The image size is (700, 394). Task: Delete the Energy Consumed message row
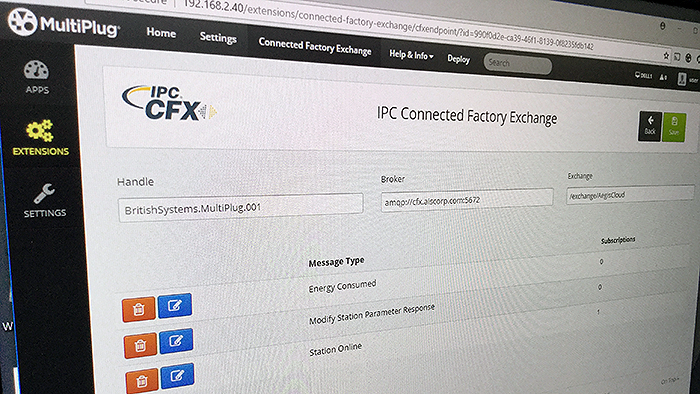click(138, 309)
